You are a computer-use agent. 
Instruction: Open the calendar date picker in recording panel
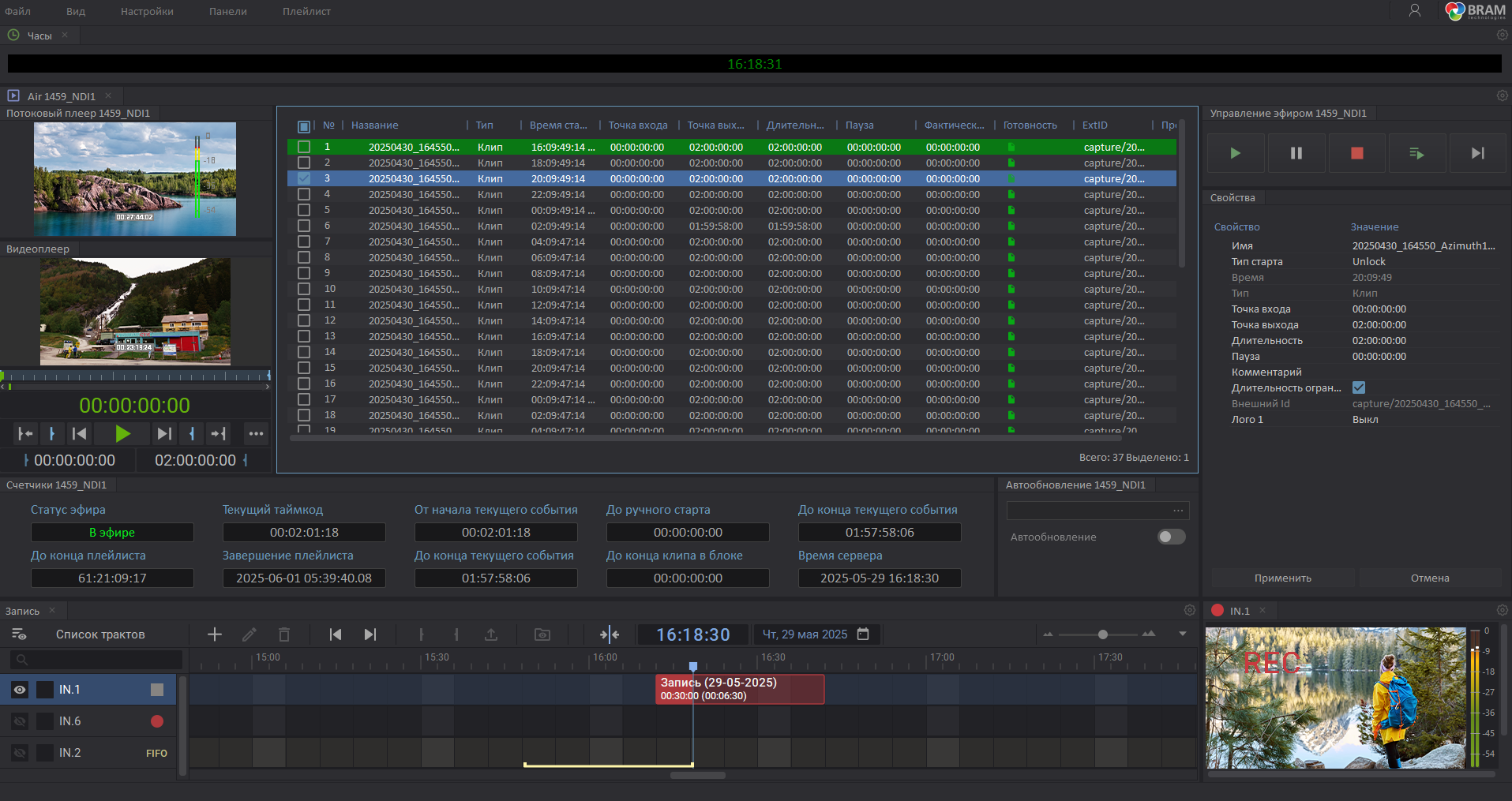[863, 634]
